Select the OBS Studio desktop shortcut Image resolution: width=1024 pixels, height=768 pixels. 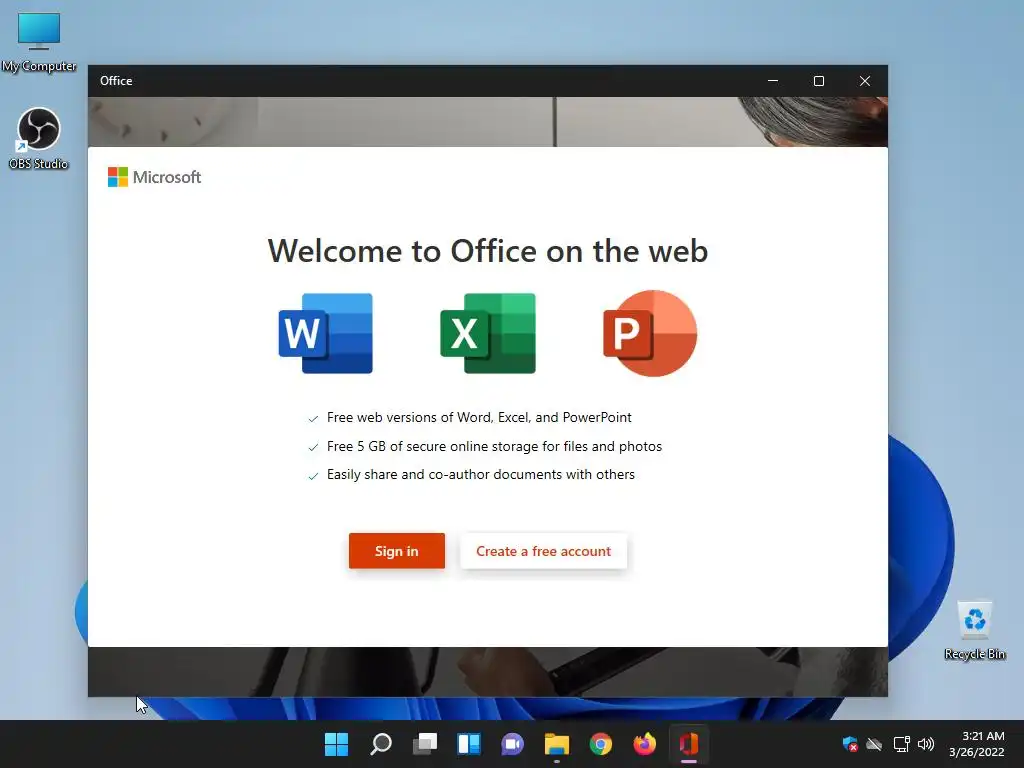click(x=39, y=138)
